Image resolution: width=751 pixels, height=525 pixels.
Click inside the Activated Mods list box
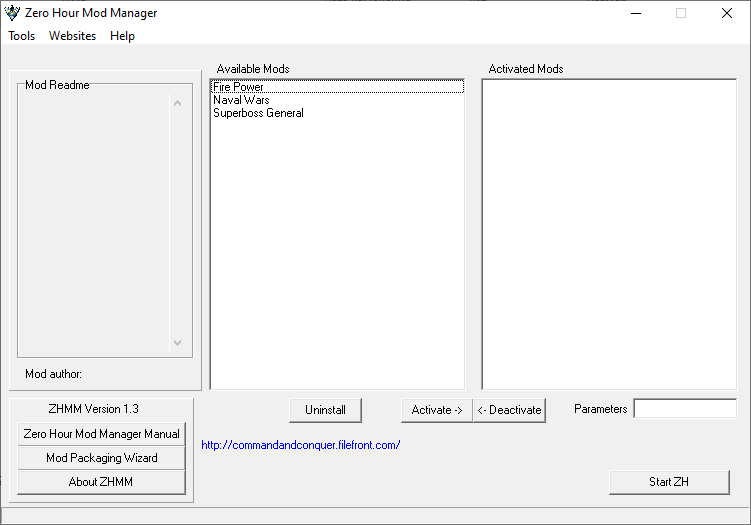click(x=609, y=234)
